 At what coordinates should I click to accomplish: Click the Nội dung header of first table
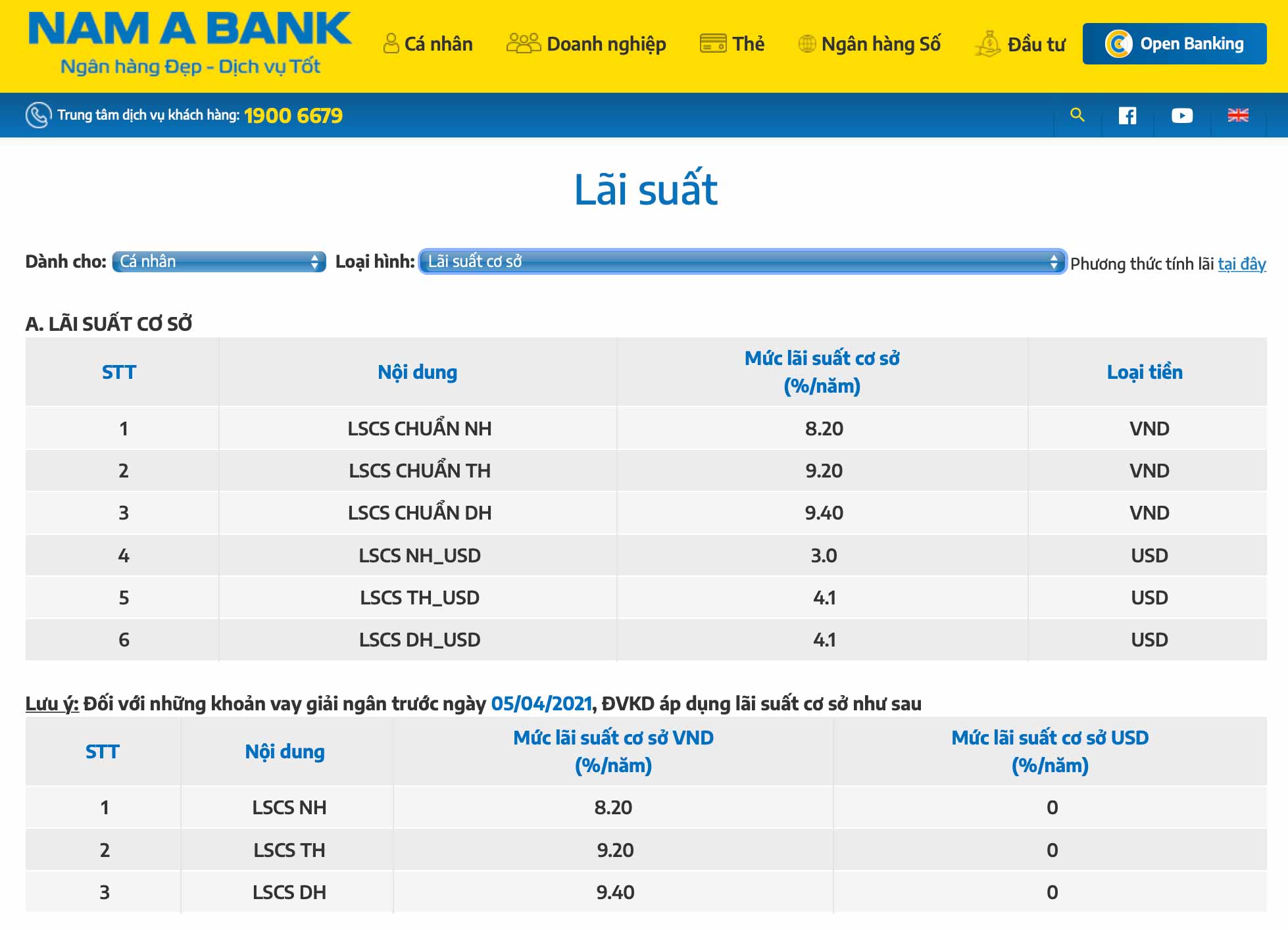point(417,372)
